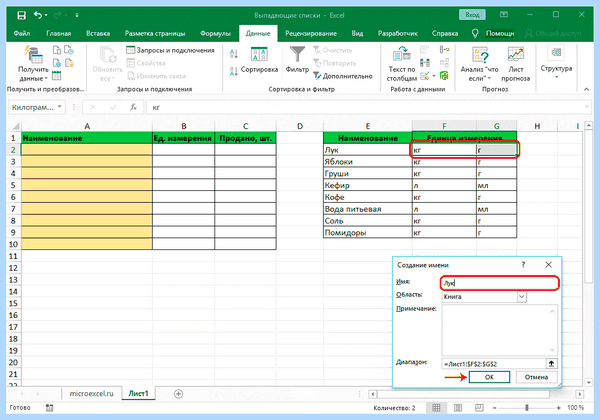Screen dimensions: 600x420
Task: Select the Лист1 sheet tab
Action: pyautogui.click(x=138, y=394)
